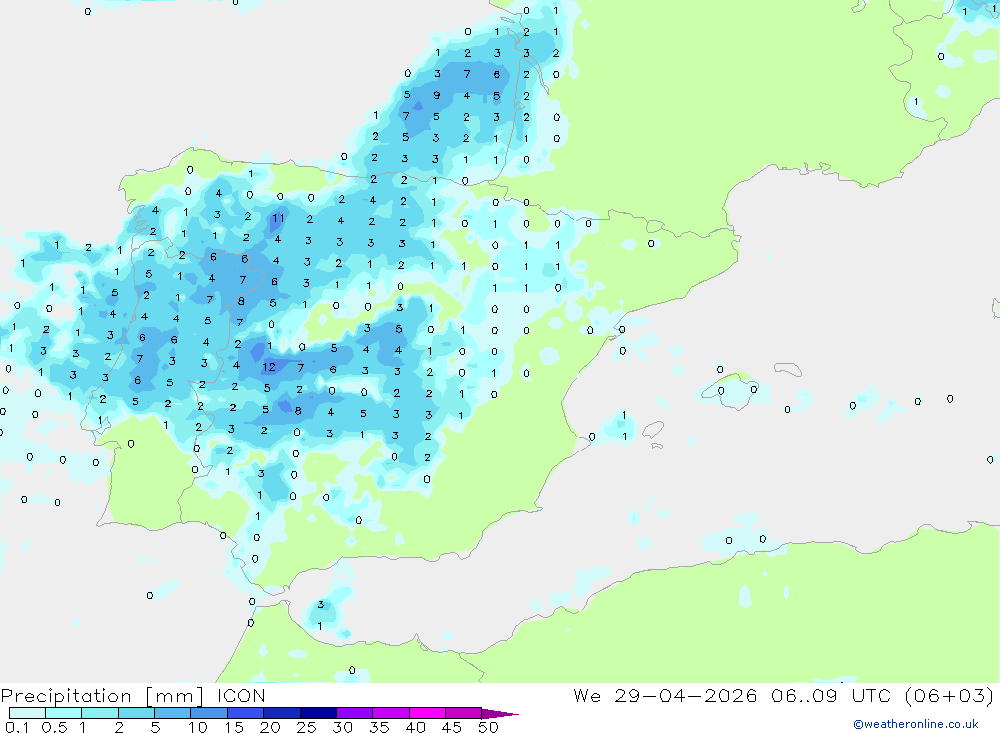Click the legend label '15'
Screen dimensions: 1000x733
pyautogui.click(x=234, y=727)
